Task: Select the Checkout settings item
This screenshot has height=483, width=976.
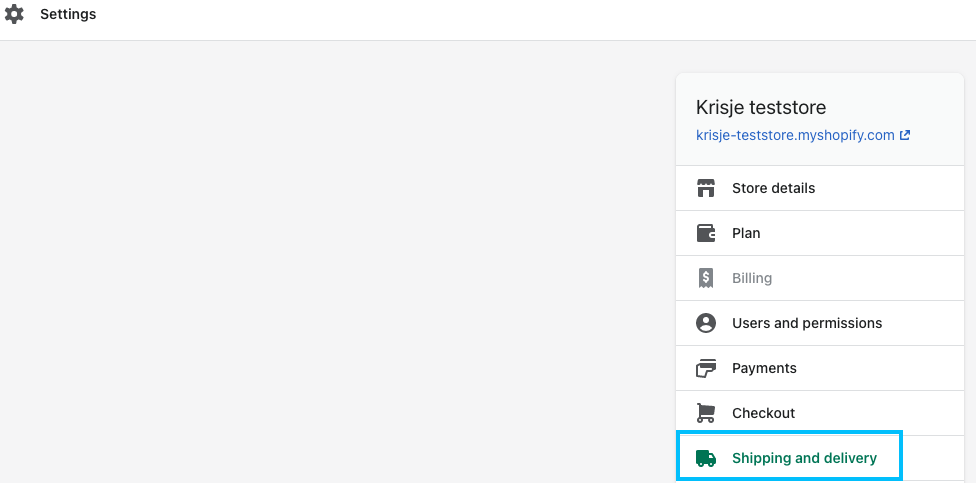Action: [820, 413]
